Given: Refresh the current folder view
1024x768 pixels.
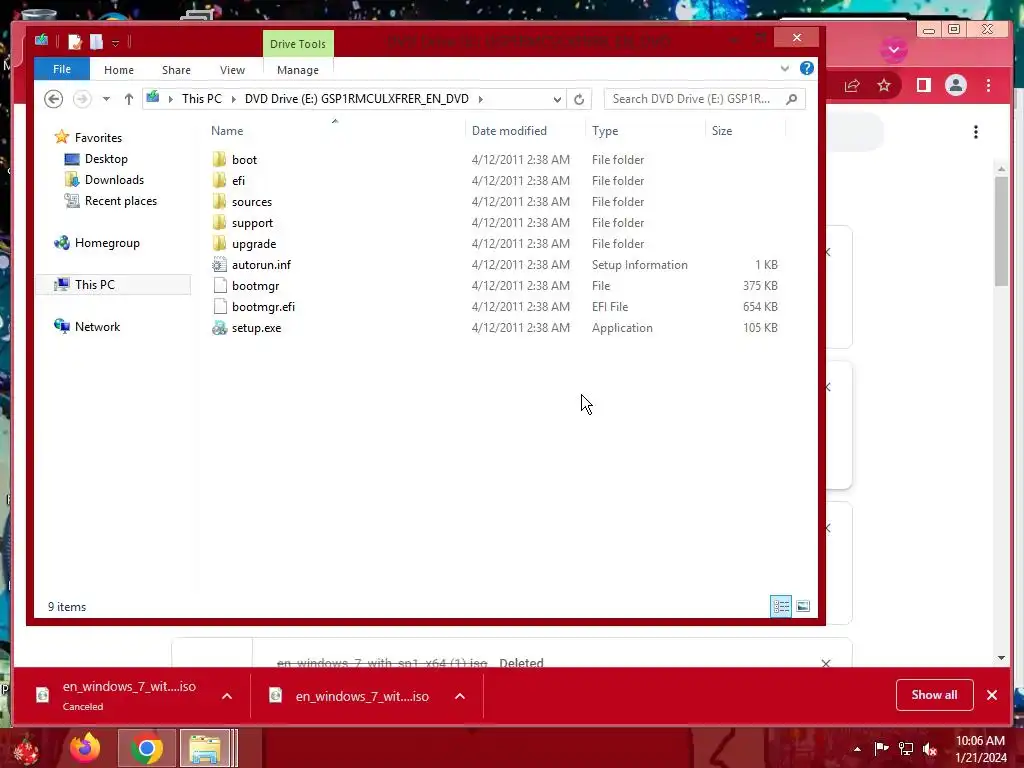Looking at the screenshot, I should click(x=579, y=99).
